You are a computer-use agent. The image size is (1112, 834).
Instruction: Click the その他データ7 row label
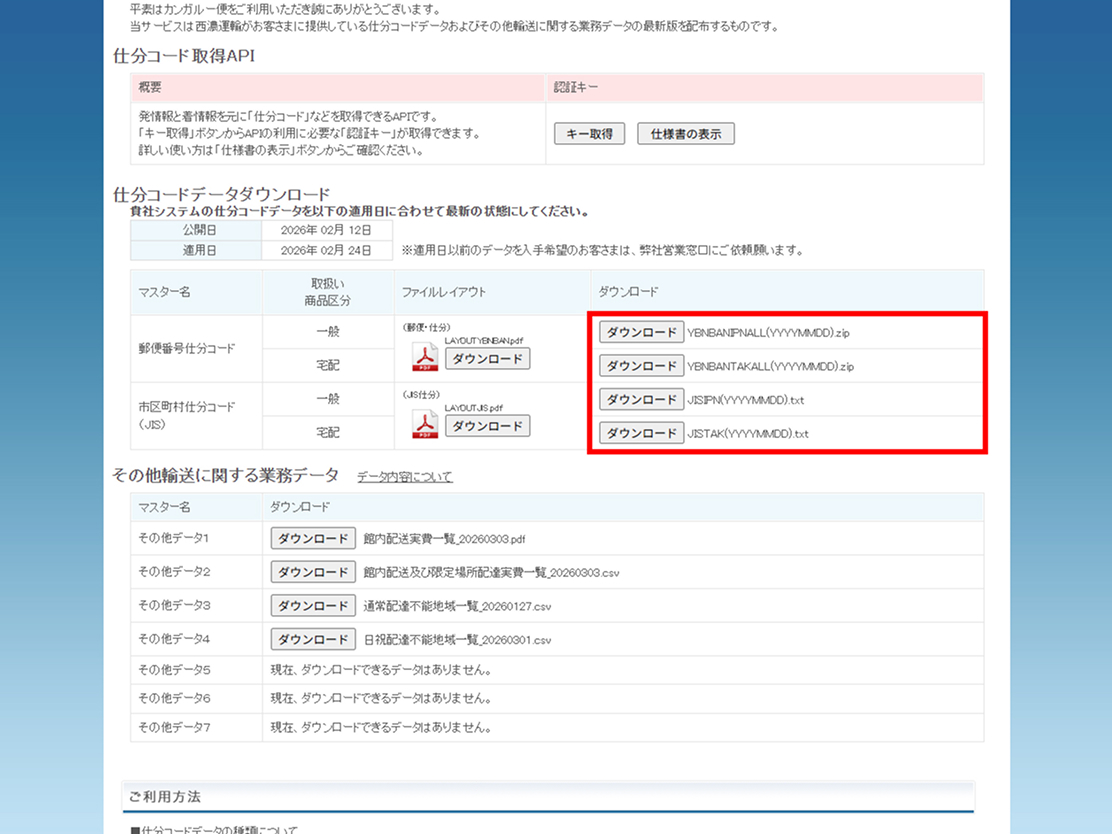click(x=174, y=728)
